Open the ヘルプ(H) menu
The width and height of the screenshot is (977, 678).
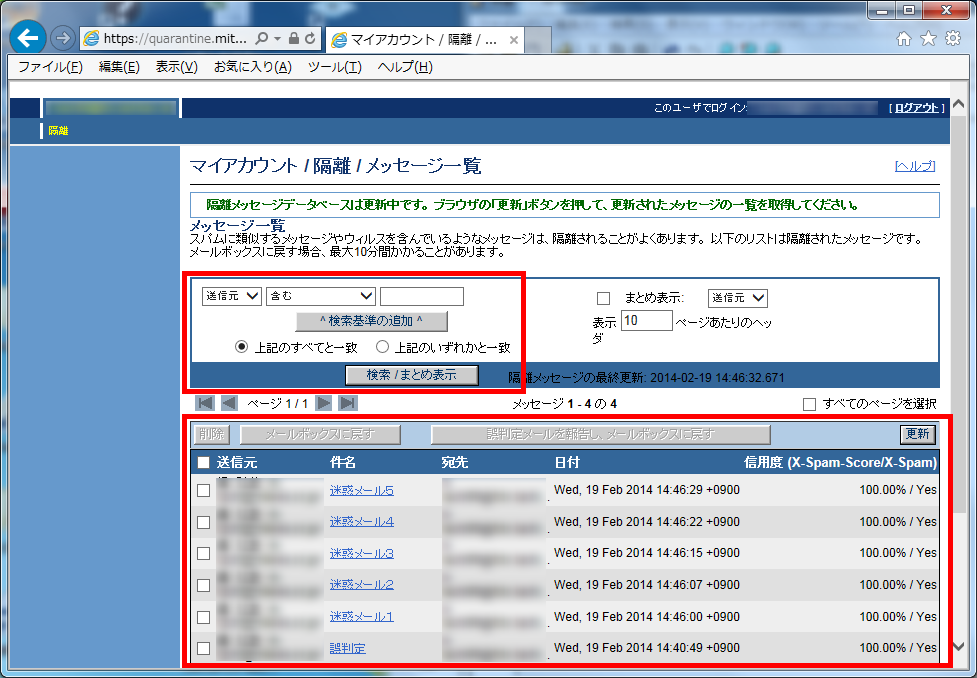pos(405,67)
